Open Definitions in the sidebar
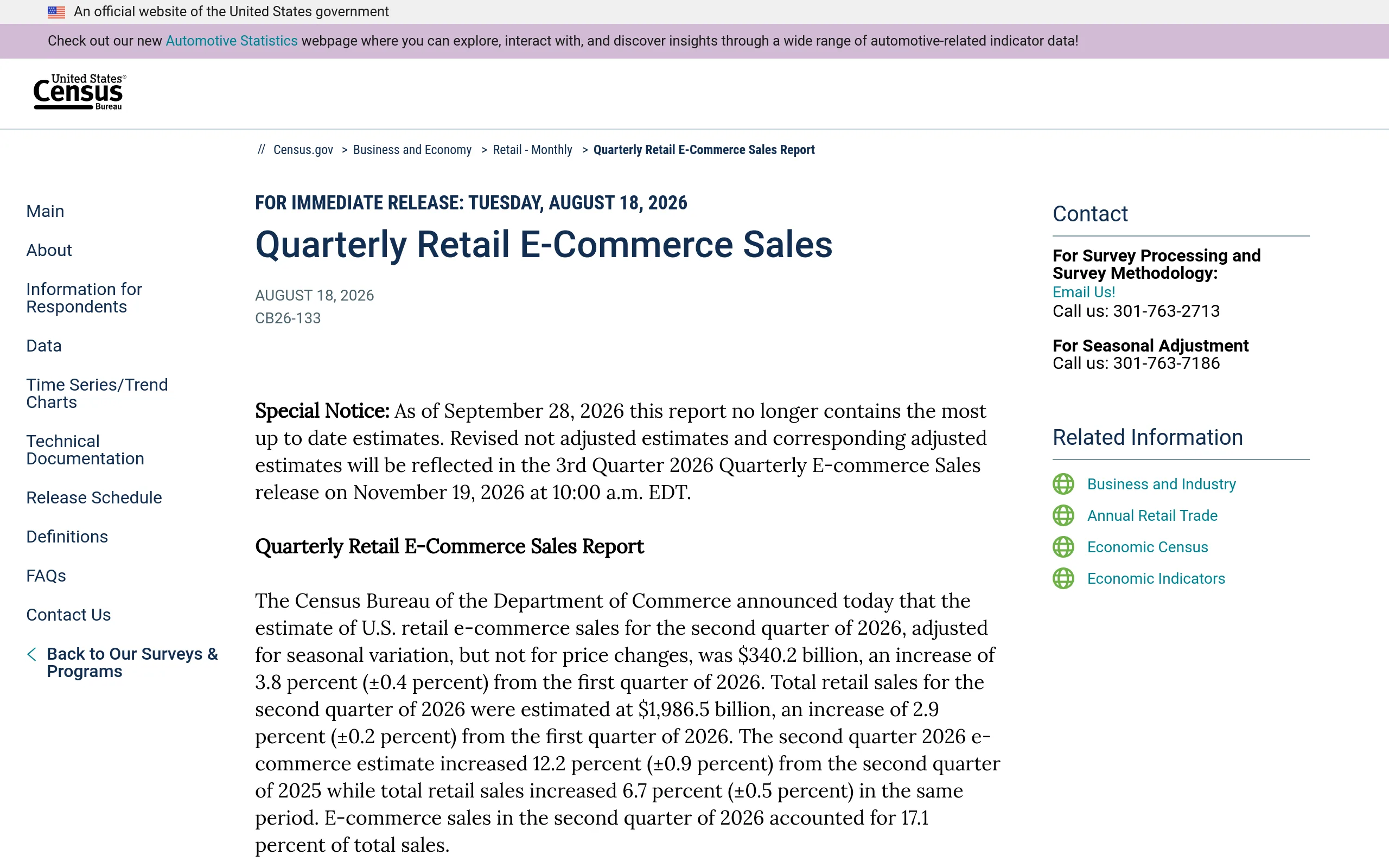The image size is (1389, 868). [67, 537]
